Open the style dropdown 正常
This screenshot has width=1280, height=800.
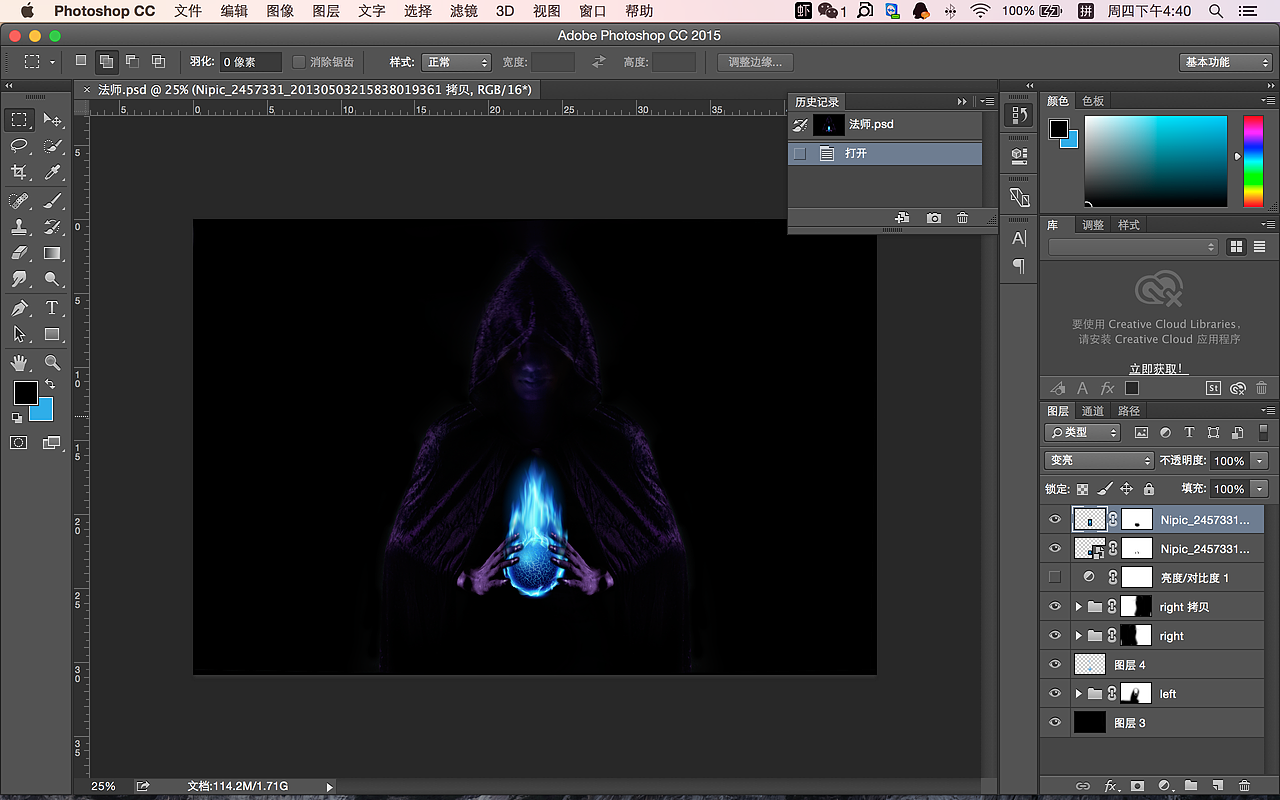(456, 62)
